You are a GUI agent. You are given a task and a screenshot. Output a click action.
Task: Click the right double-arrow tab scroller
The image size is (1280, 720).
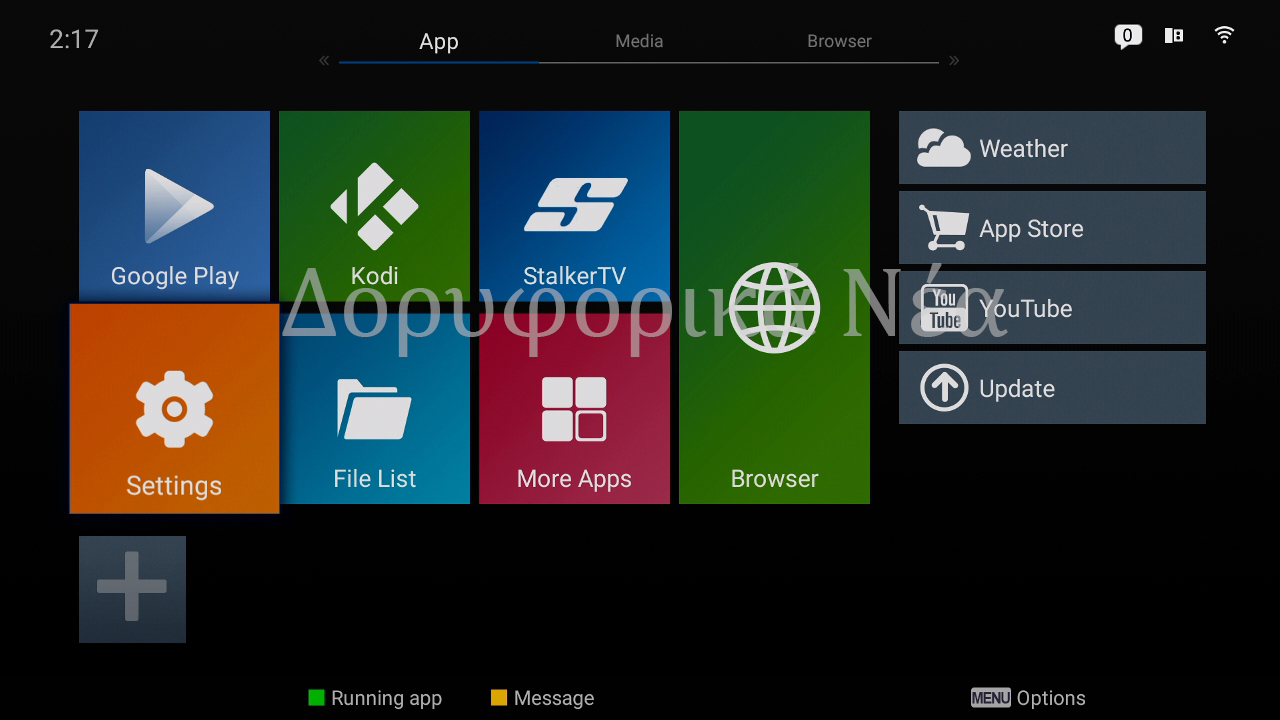click(x=954, y=61)
